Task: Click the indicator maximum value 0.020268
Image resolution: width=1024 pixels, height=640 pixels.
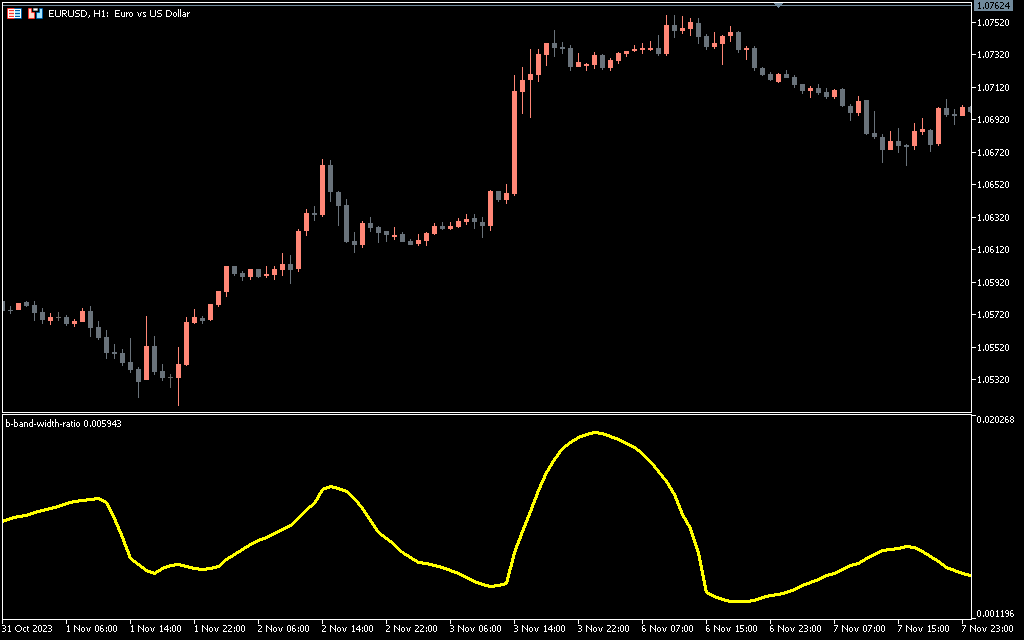Action: tap(998, 420)
